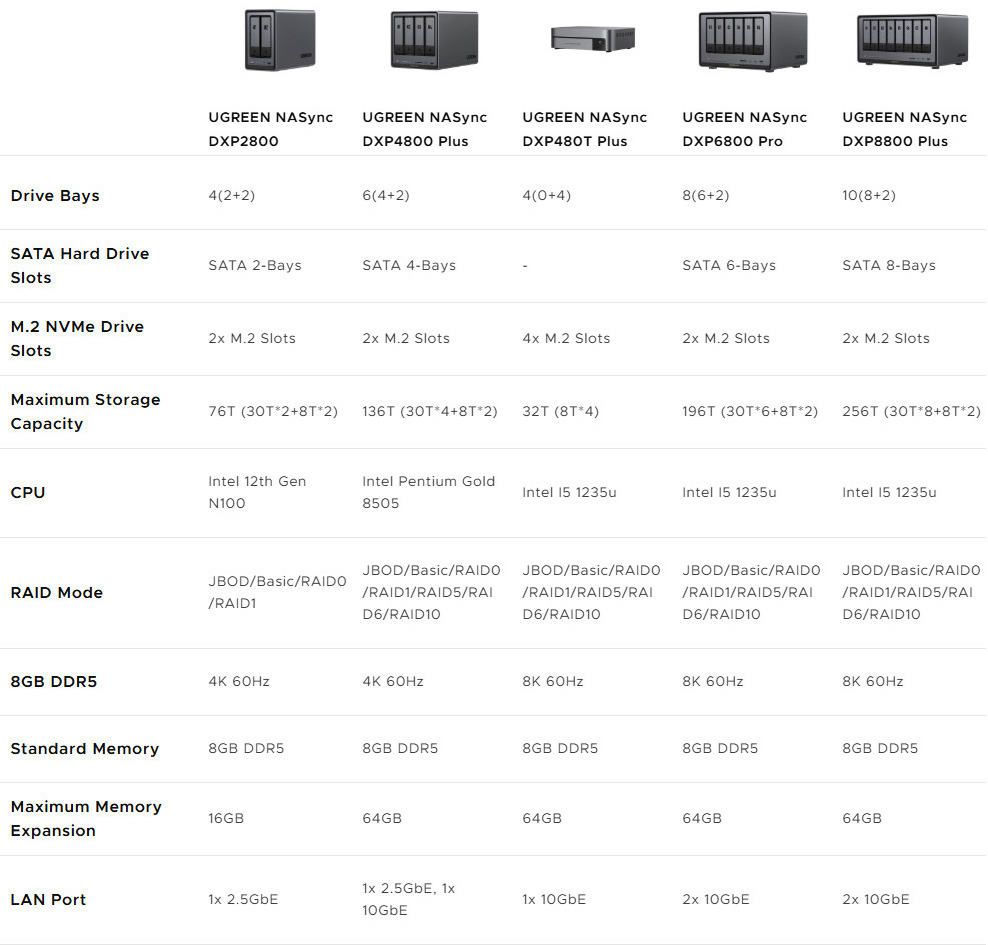Select the Maximum Memory Expansion row label

(x=86, y=818)
